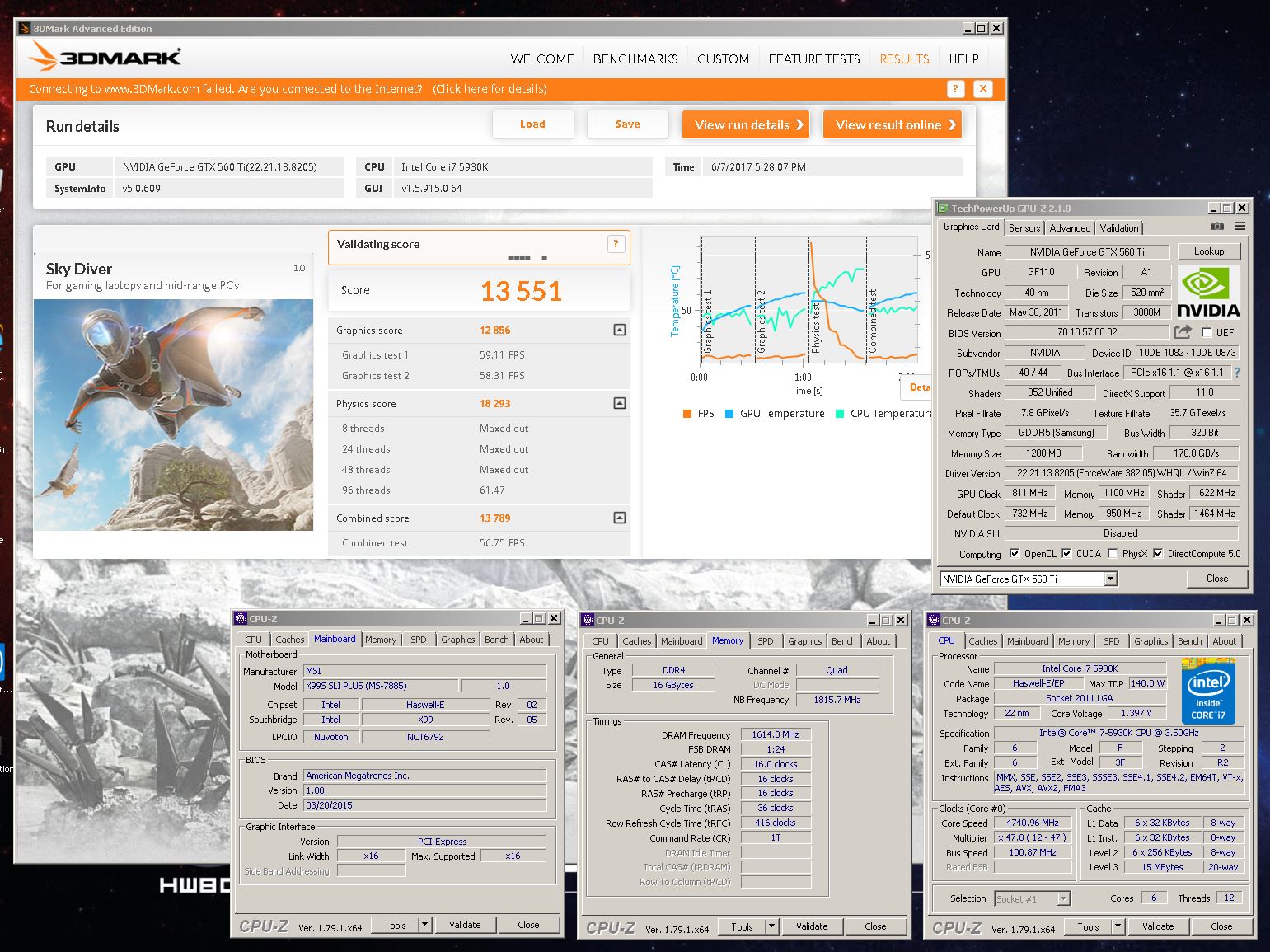Click Close in the Mainboard CPU-Z window
1270x952 pixels.
point(528,925)
